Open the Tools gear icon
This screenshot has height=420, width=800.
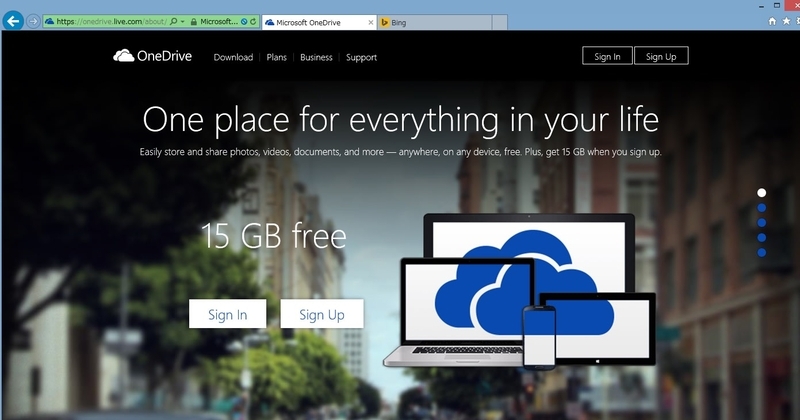click(798, 21)
